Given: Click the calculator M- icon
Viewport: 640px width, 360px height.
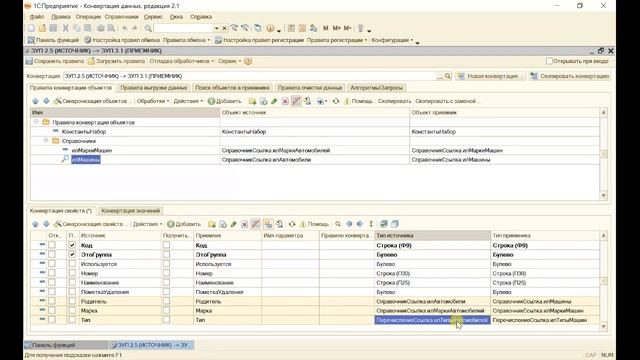Looking at the screenshot, I should click(x=347, y=28).
